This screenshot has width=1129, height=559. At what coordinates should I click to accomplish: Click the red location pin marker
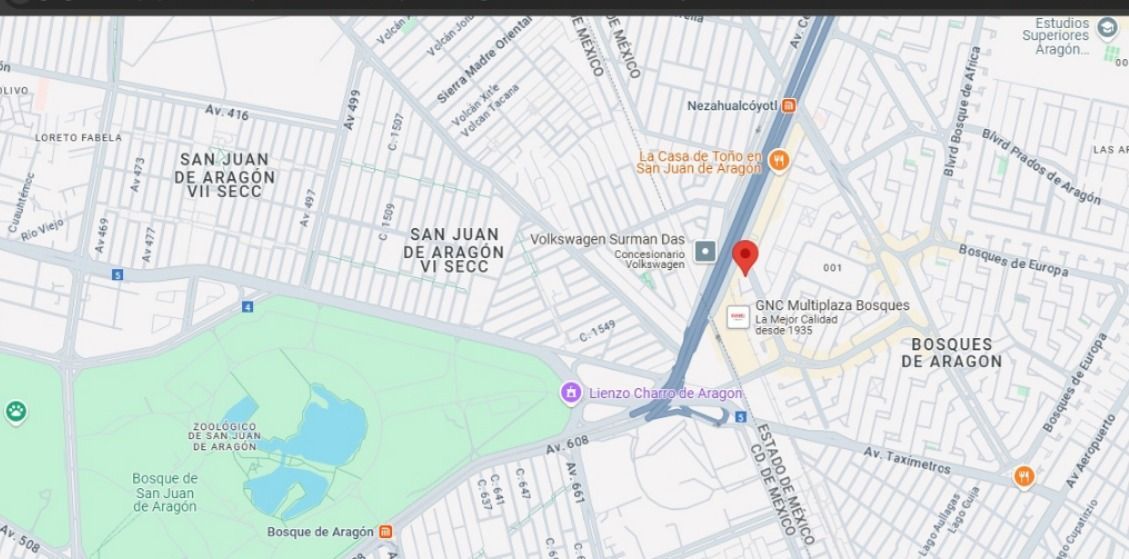pyautogui.click(x=745, y=257)
